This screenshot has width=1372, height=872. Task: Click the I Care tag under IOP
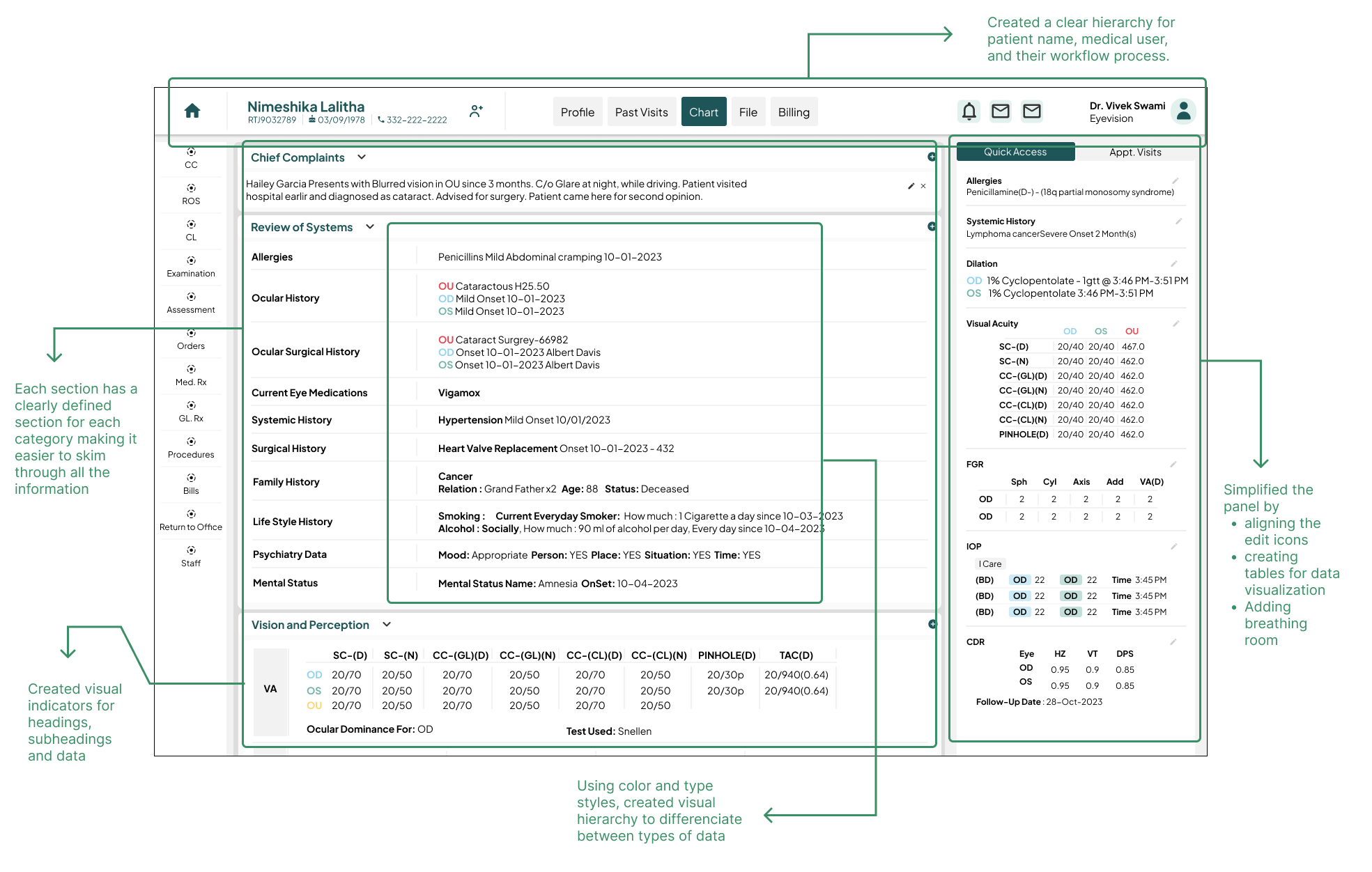point(989,564)
